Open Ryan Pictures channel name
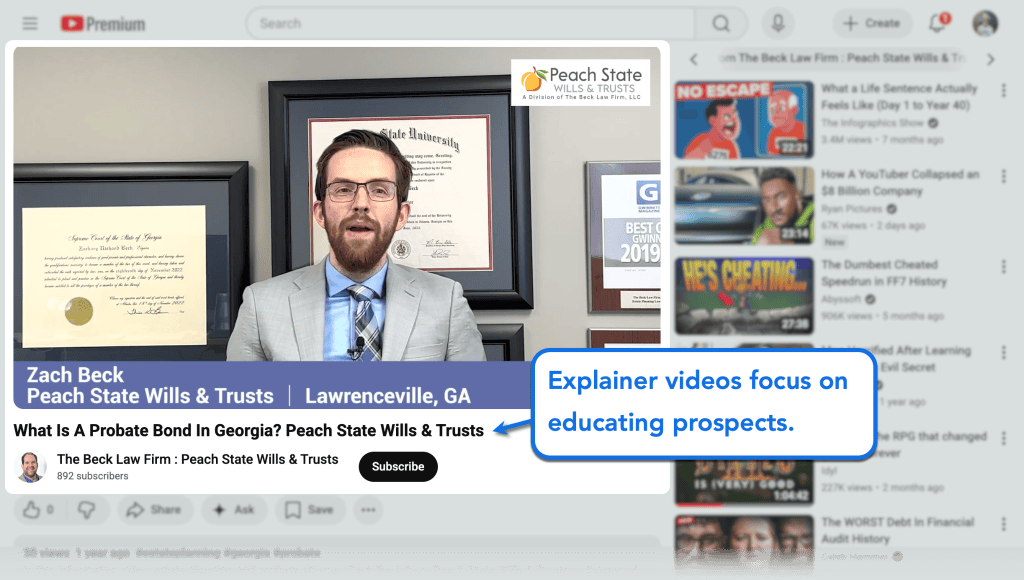The width and height of the screenshot is (1024, 580). click(851, 209)
